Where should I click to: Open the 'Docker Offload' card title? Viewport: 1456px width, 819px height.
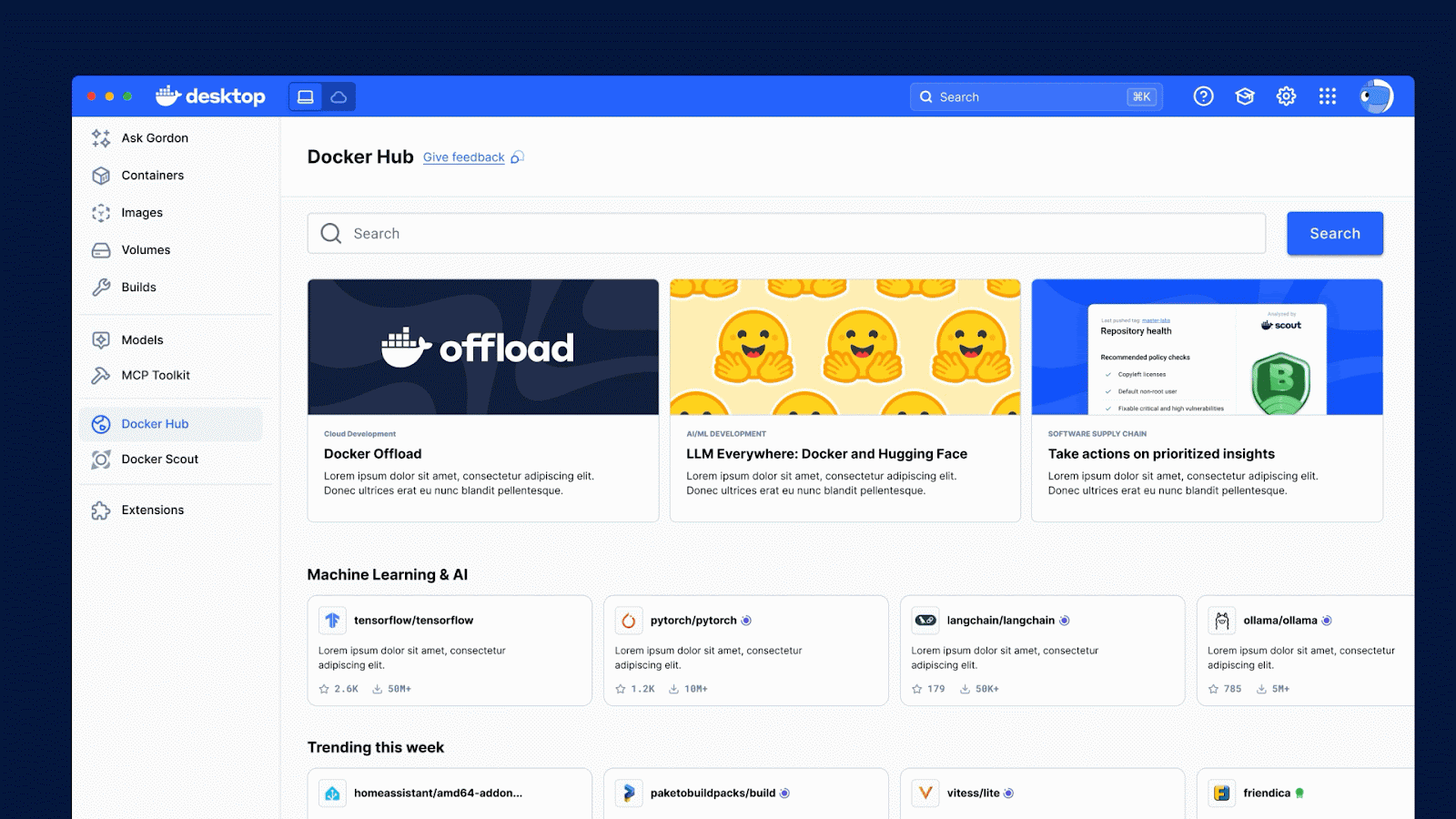(x=373, y=454)
